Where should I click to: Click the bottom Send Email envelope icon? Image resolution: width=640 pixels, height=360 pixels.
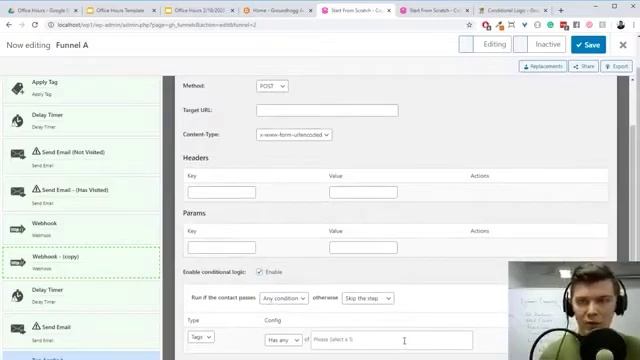pyautogui.click(x=18, y=329)
